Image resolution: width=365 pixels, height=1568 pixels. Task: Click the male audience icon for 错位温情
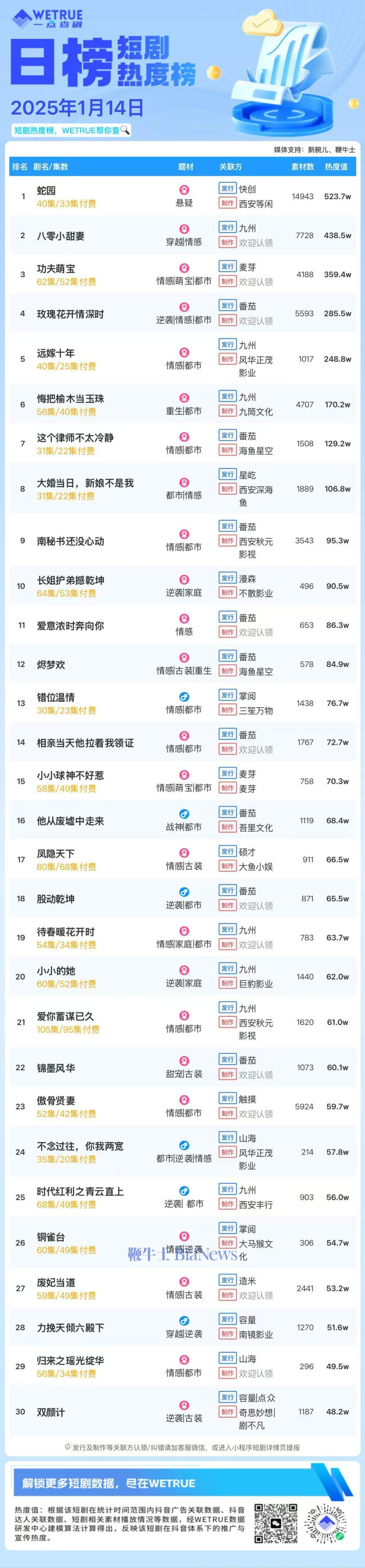(184, 696)
